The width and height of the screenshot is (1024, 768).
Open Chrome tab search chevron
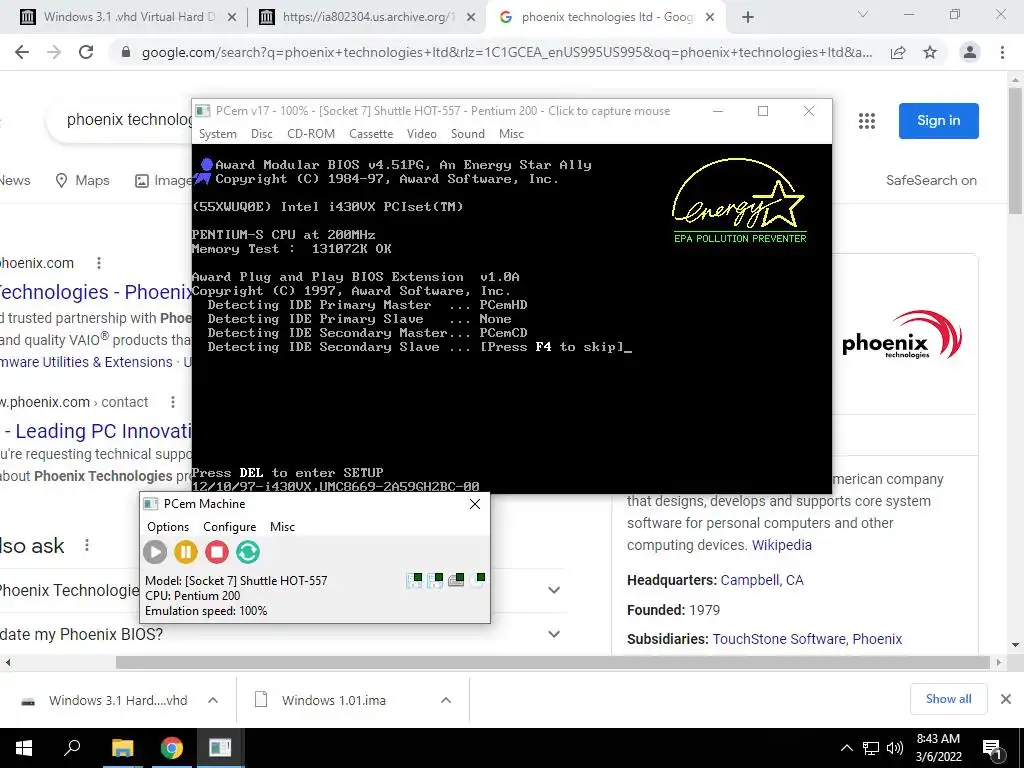(863, 14)
